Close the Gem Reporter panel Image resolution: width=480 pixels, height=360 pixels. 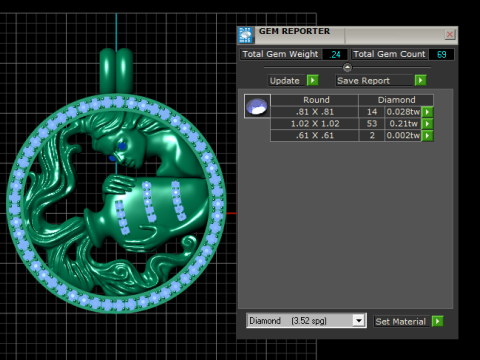(450, 34)
